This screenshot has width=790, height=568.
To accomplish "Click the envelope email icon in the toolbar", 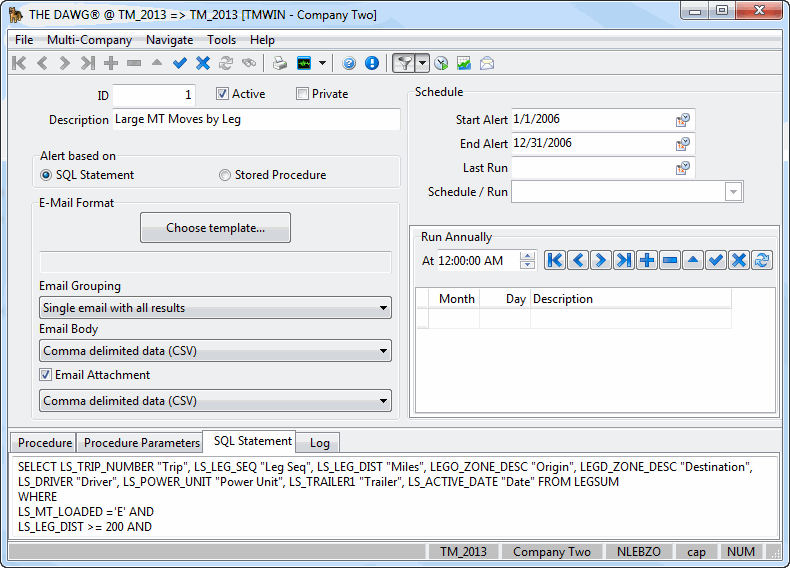I will pos(487,63).
